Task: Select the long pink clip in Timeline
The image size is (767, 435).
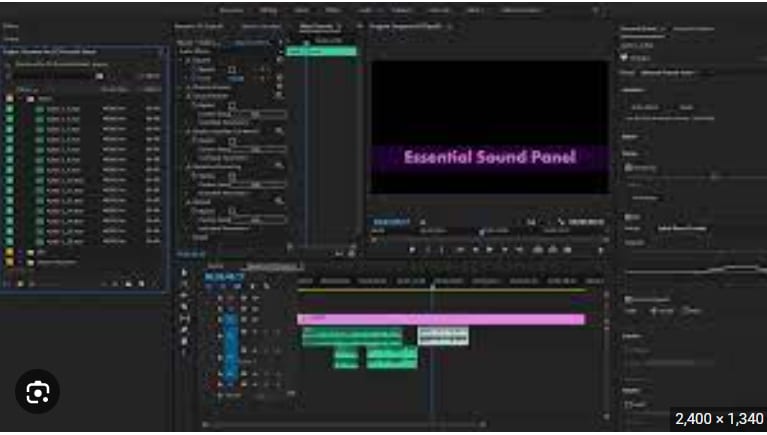Action: 441,320
